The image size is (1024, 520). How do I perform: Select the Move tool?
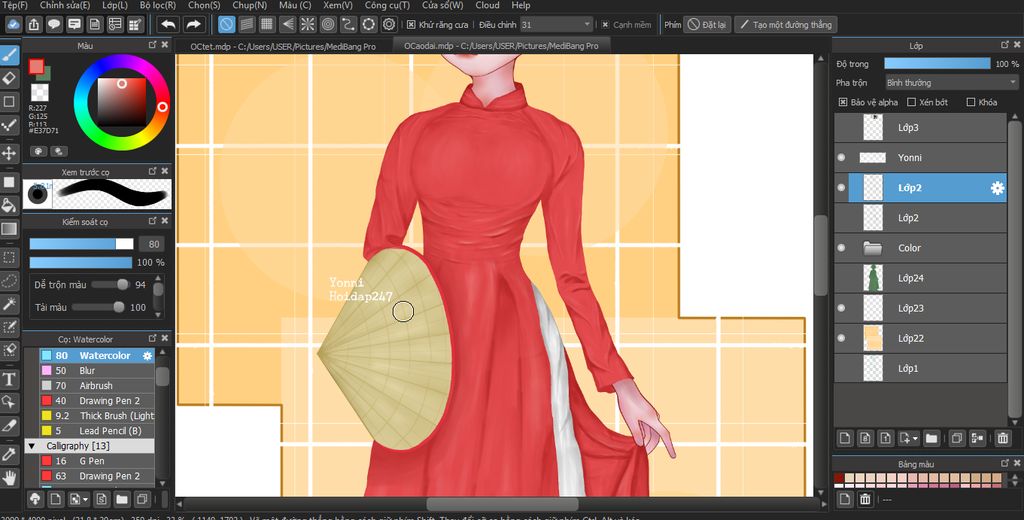(9, 154)
